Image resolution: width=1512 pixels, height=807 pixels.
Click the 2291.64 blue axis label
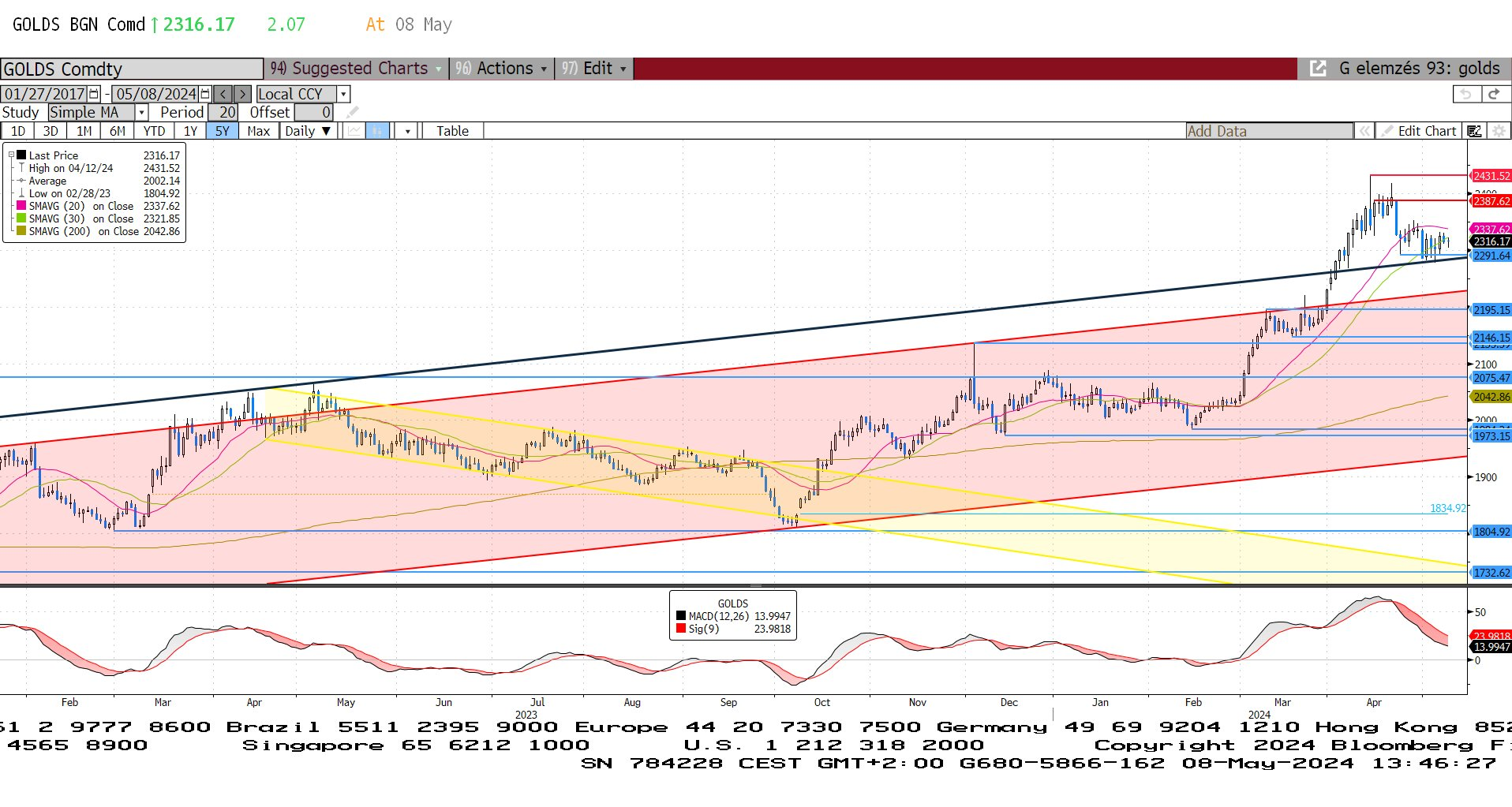(1491, 256)
